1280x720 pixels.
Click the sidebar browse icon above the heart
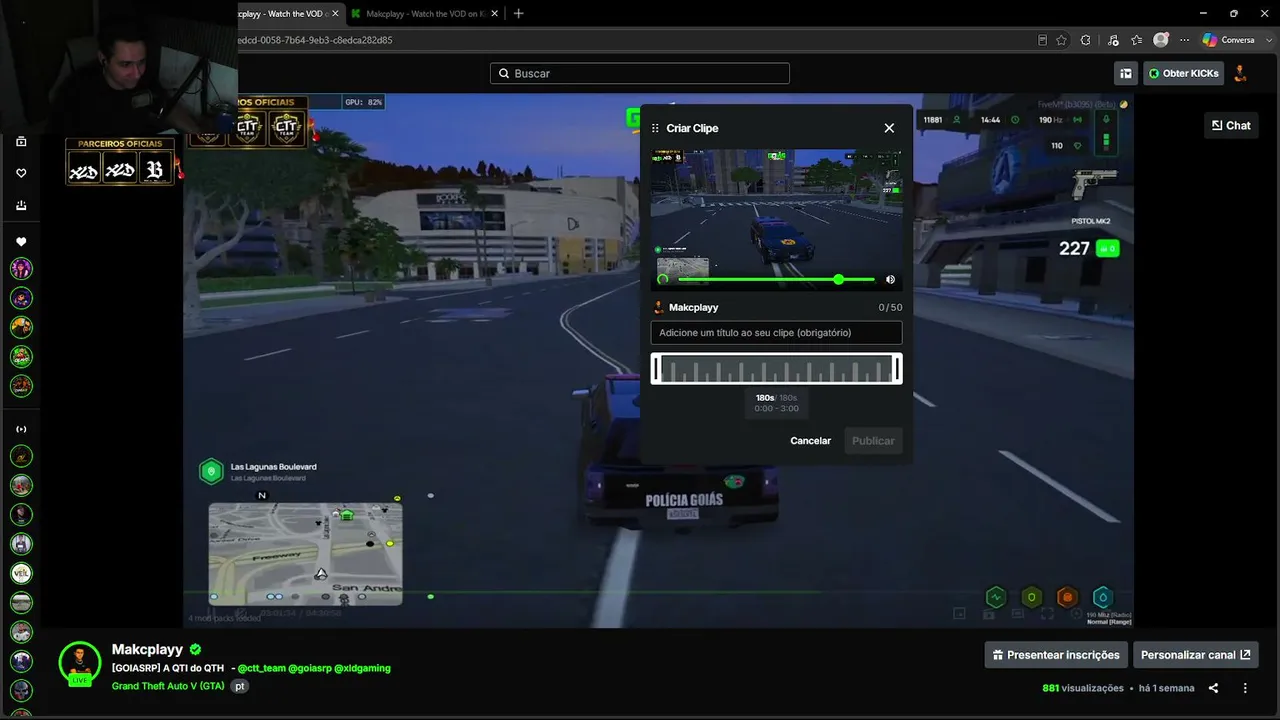point(21,142)
